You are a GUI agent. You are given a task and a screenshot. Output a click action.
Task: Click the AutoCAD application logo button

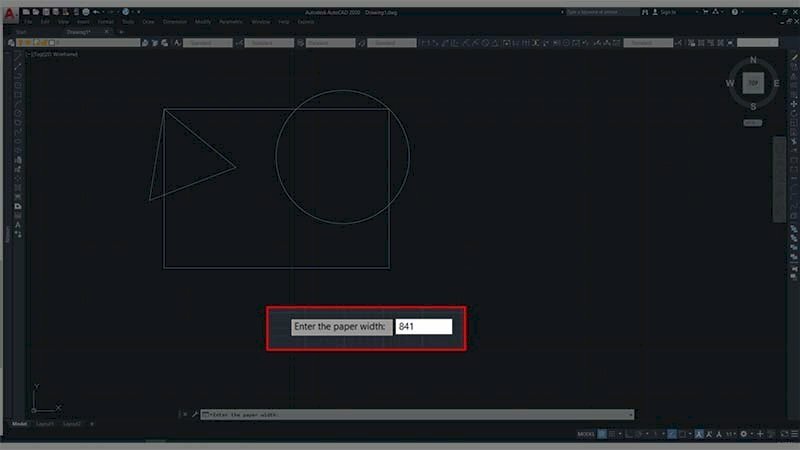pos(9,14)
